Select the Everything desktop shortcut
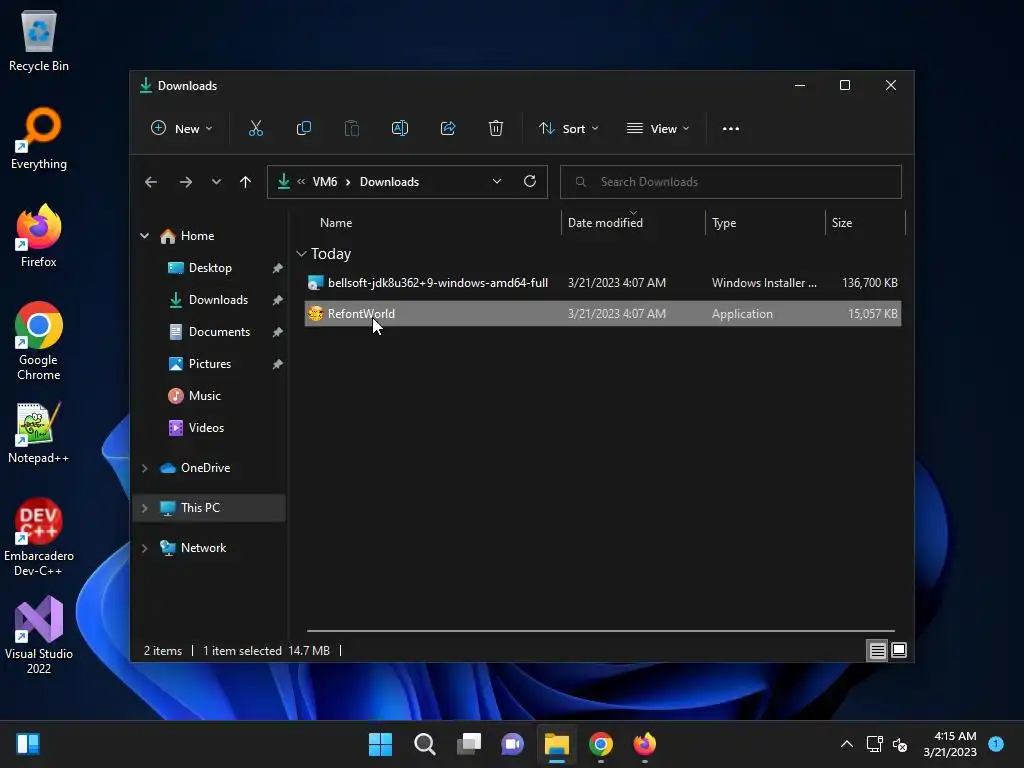The height and width of the screenshot is (768, 1024). (x=39, y=139)
